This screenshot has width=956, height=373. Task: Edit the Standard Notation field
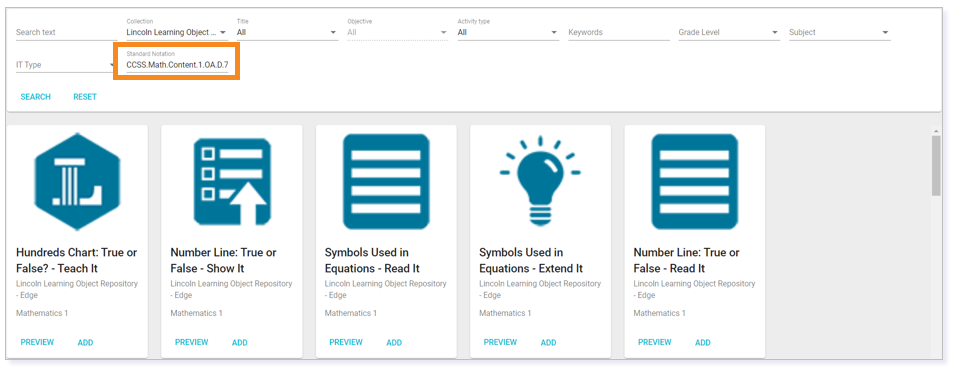177,64
